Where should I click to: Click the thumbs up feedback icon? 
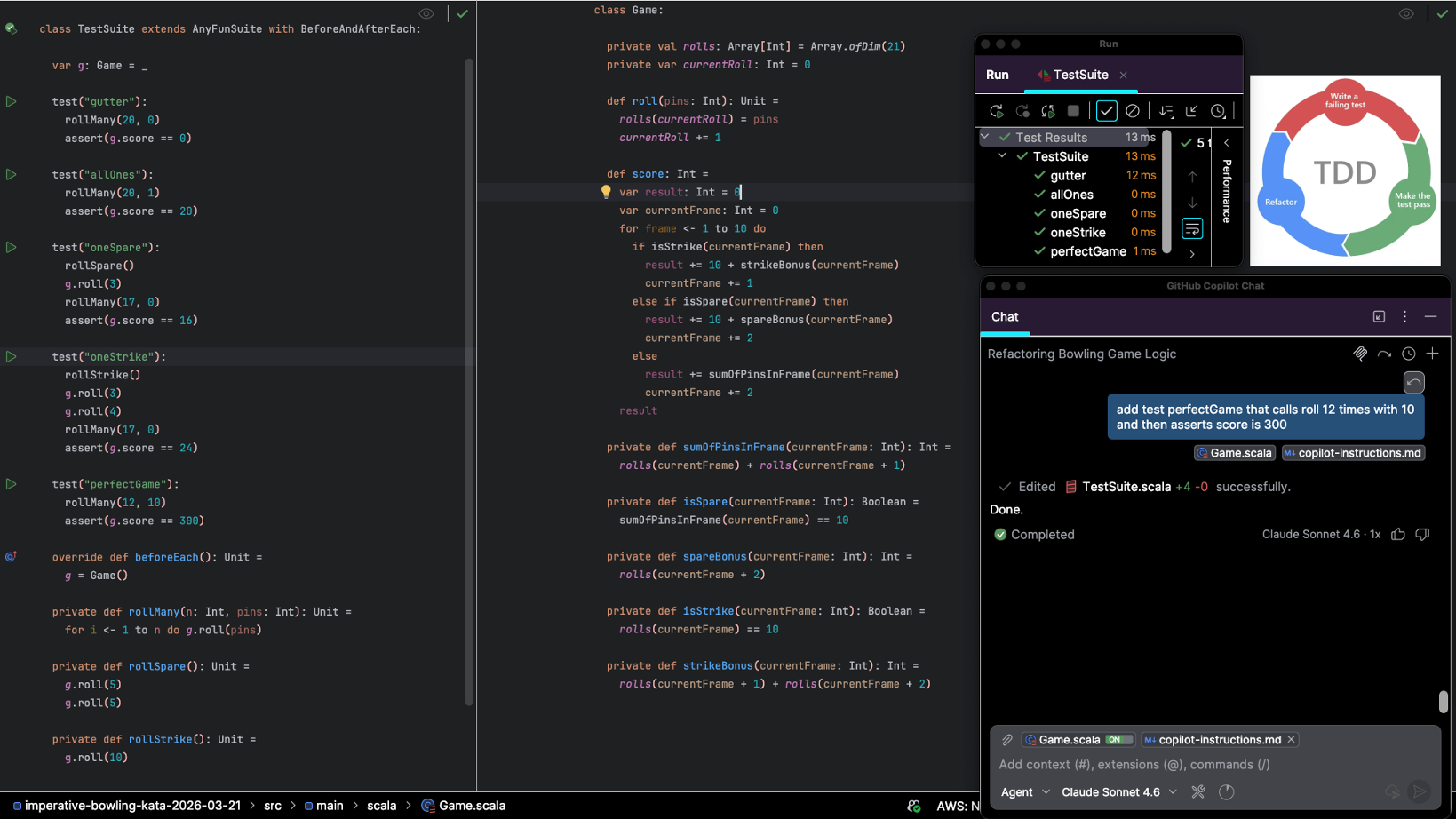[x=1398, y=534]
